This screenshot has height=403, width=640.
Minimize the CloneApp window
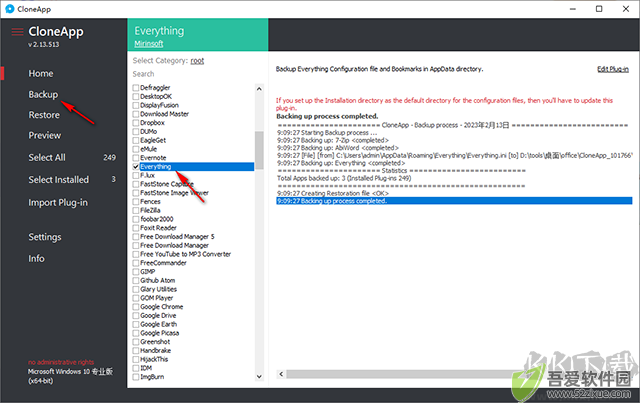(573, 9)
